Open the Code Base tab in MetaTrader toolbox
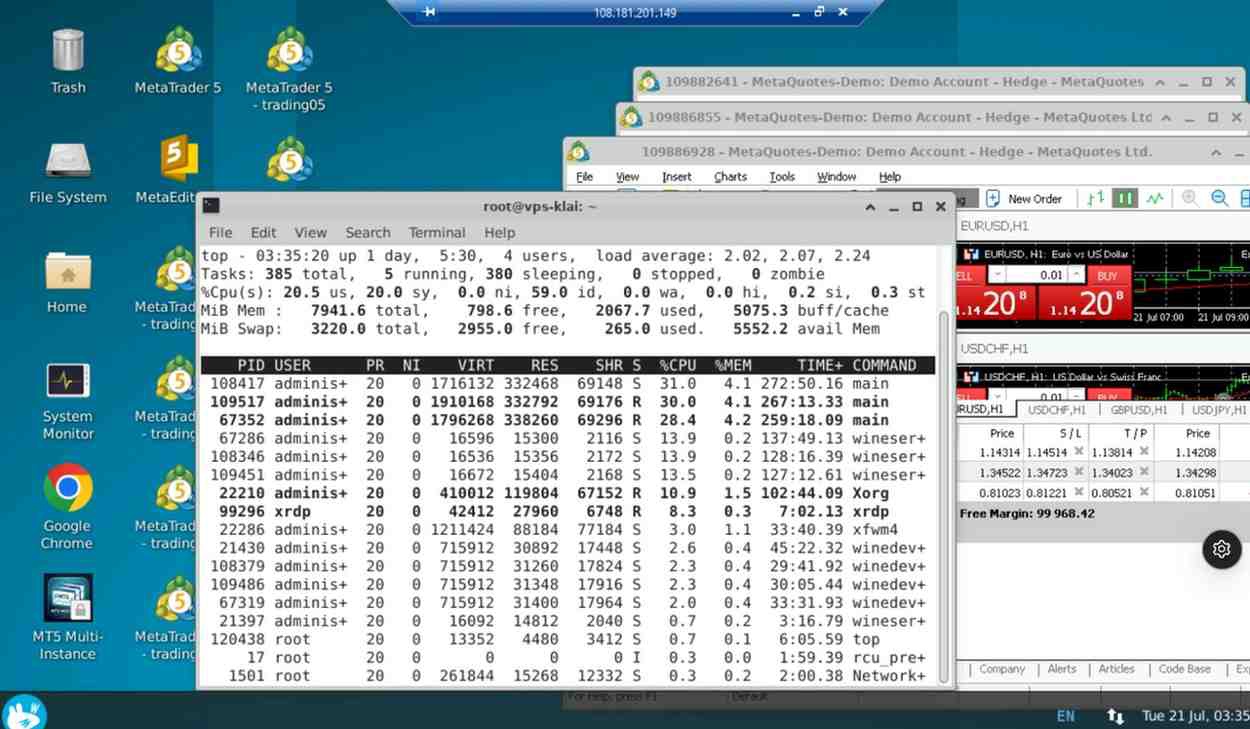The image size is (1250, 729). pyautogui.click(x=1185, y=669)
